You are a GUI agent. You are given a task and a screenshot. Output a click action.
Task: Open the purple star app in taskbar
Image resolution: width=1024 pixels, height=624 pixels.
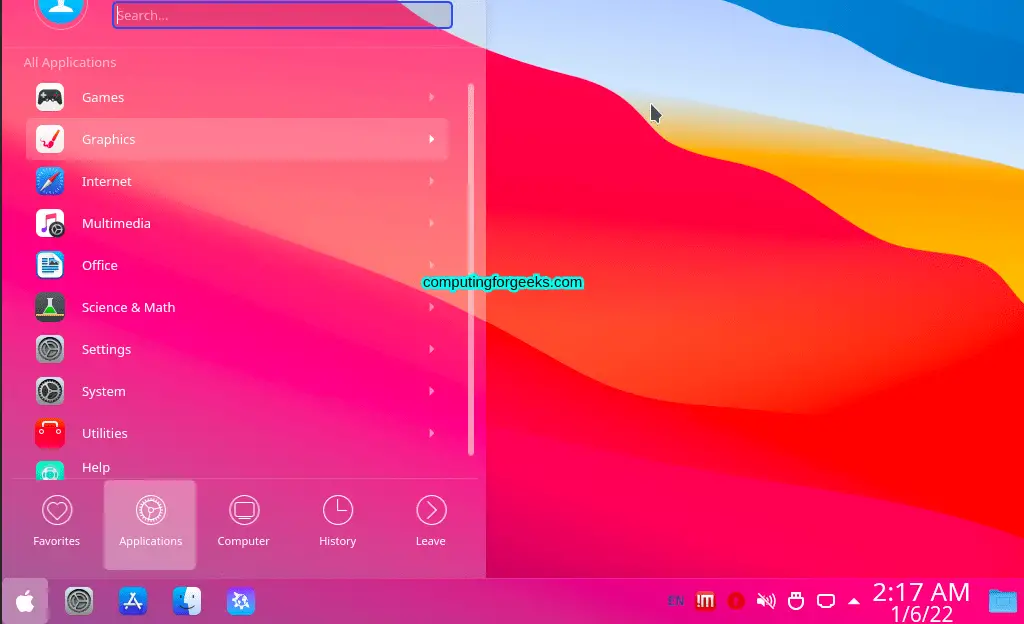tap(240, 601)
